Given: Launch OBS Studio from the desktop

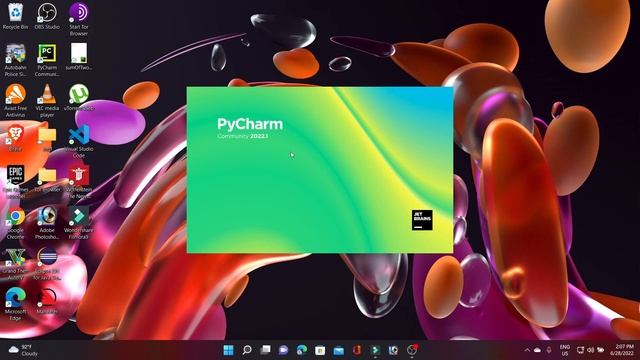Looking at the screenshot, I should click(47, 16).
